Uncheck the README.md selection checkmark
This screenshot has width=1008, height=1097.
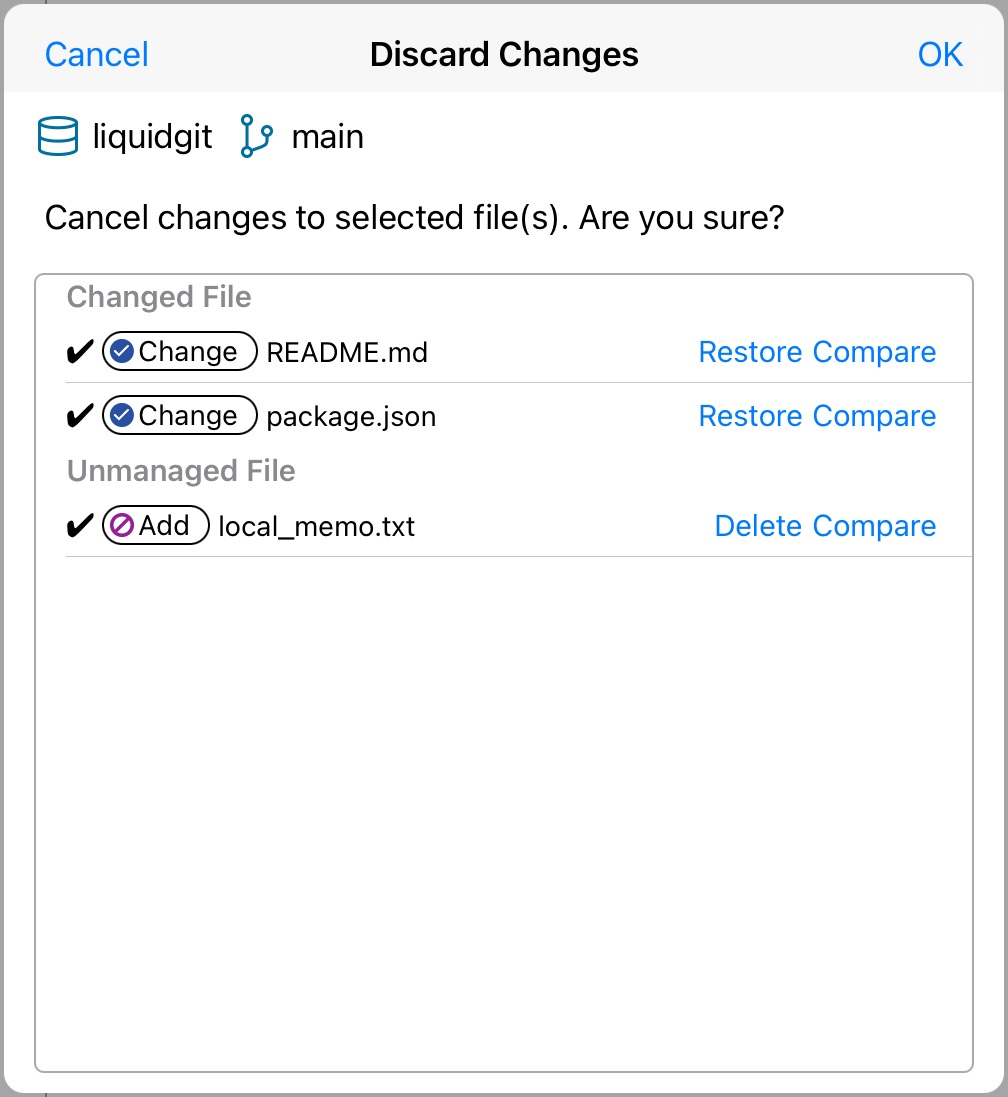[79, 352]
